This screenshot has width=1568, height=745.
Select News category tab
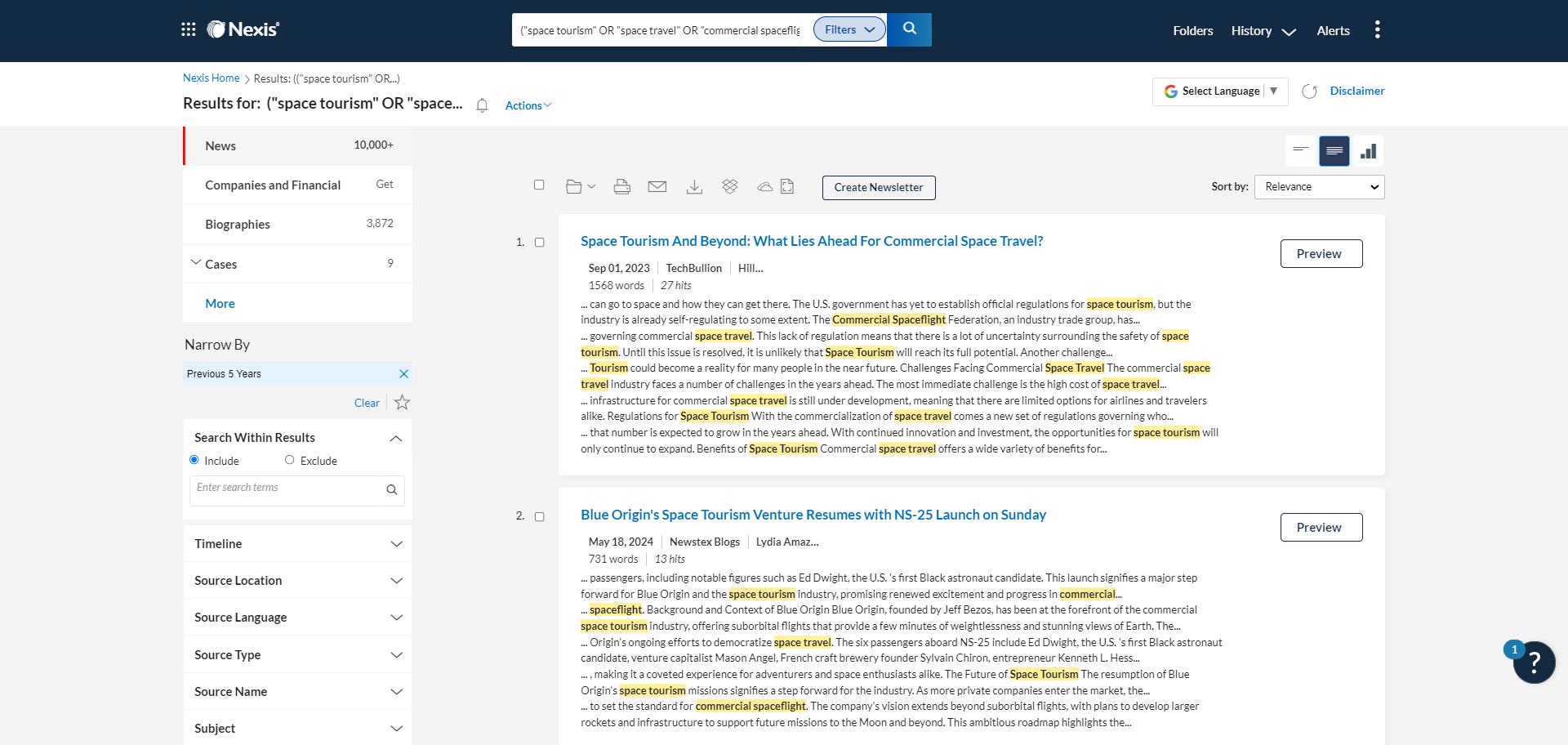coord(298,146)
